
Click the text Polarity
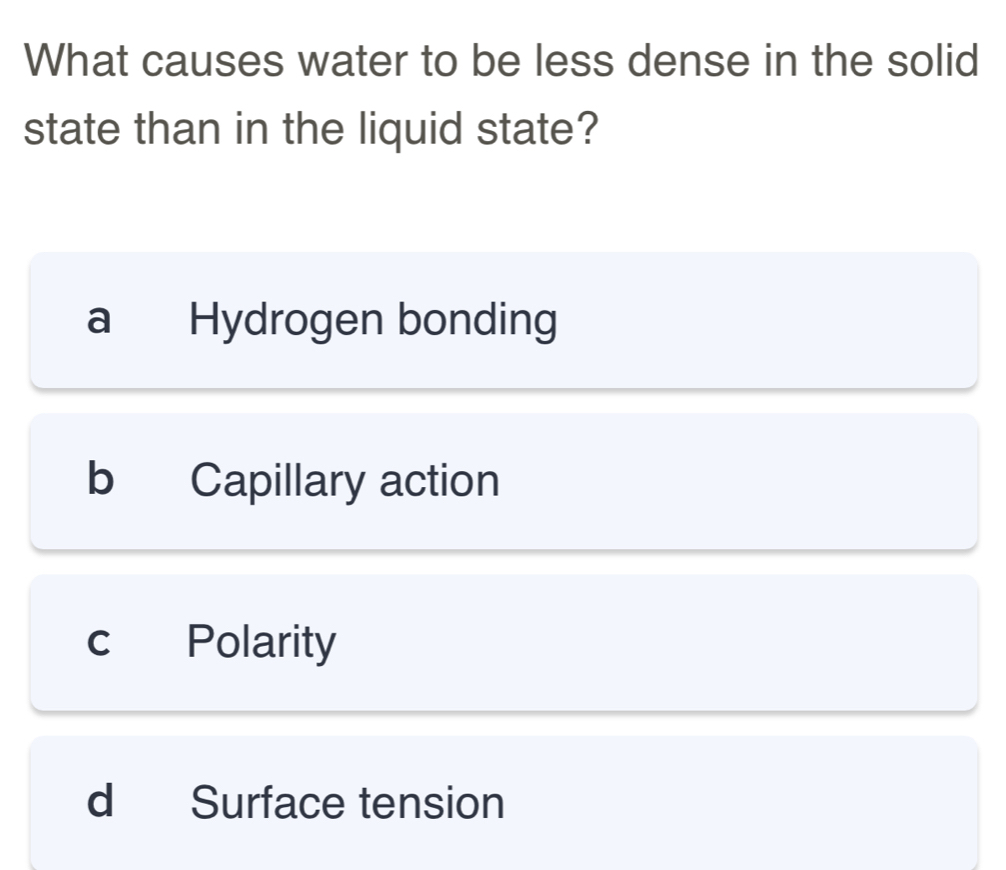pos(260,643)
